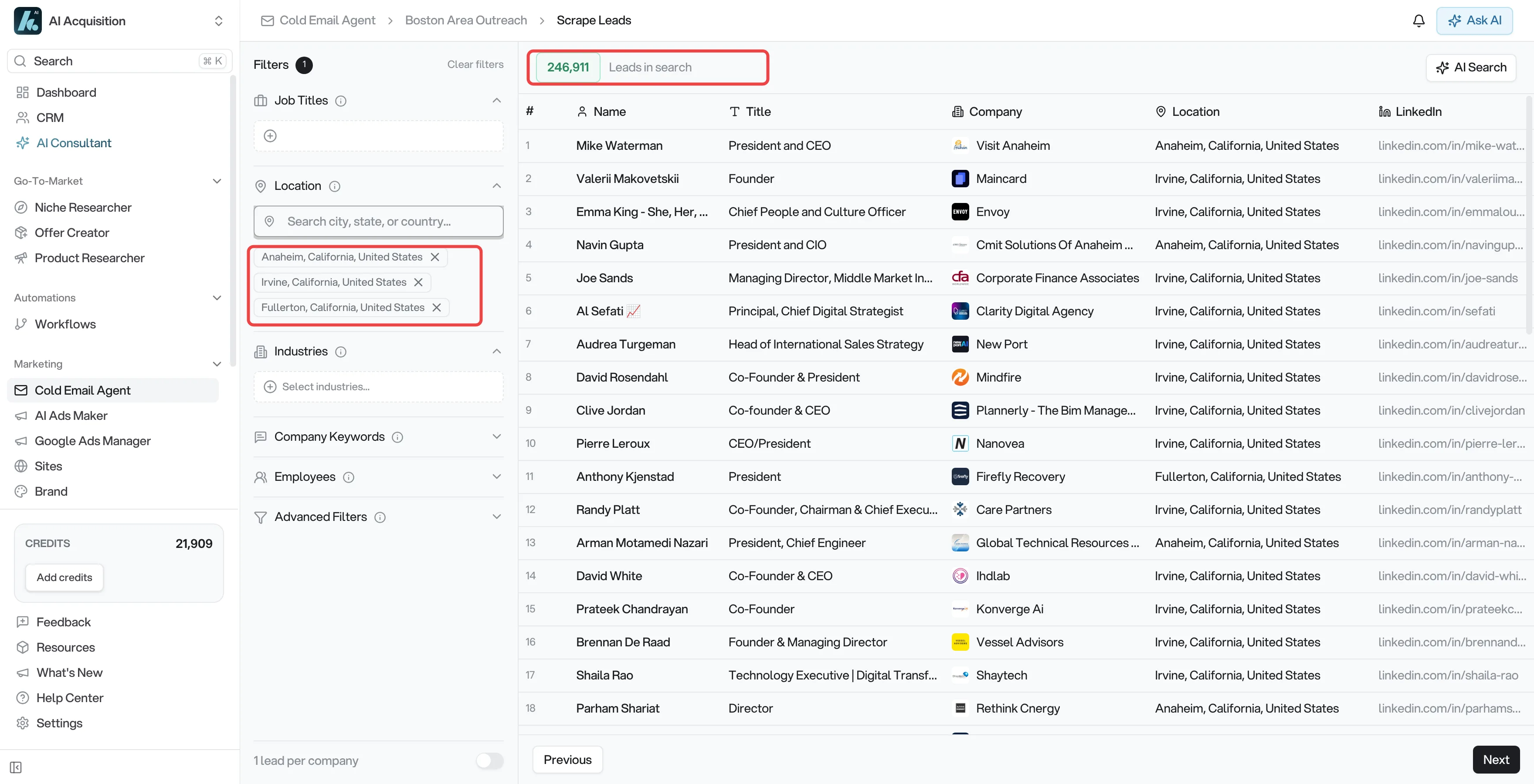Screen dimensions: 1534x784
Task: Open Maincard company logo
Action: 960,179
